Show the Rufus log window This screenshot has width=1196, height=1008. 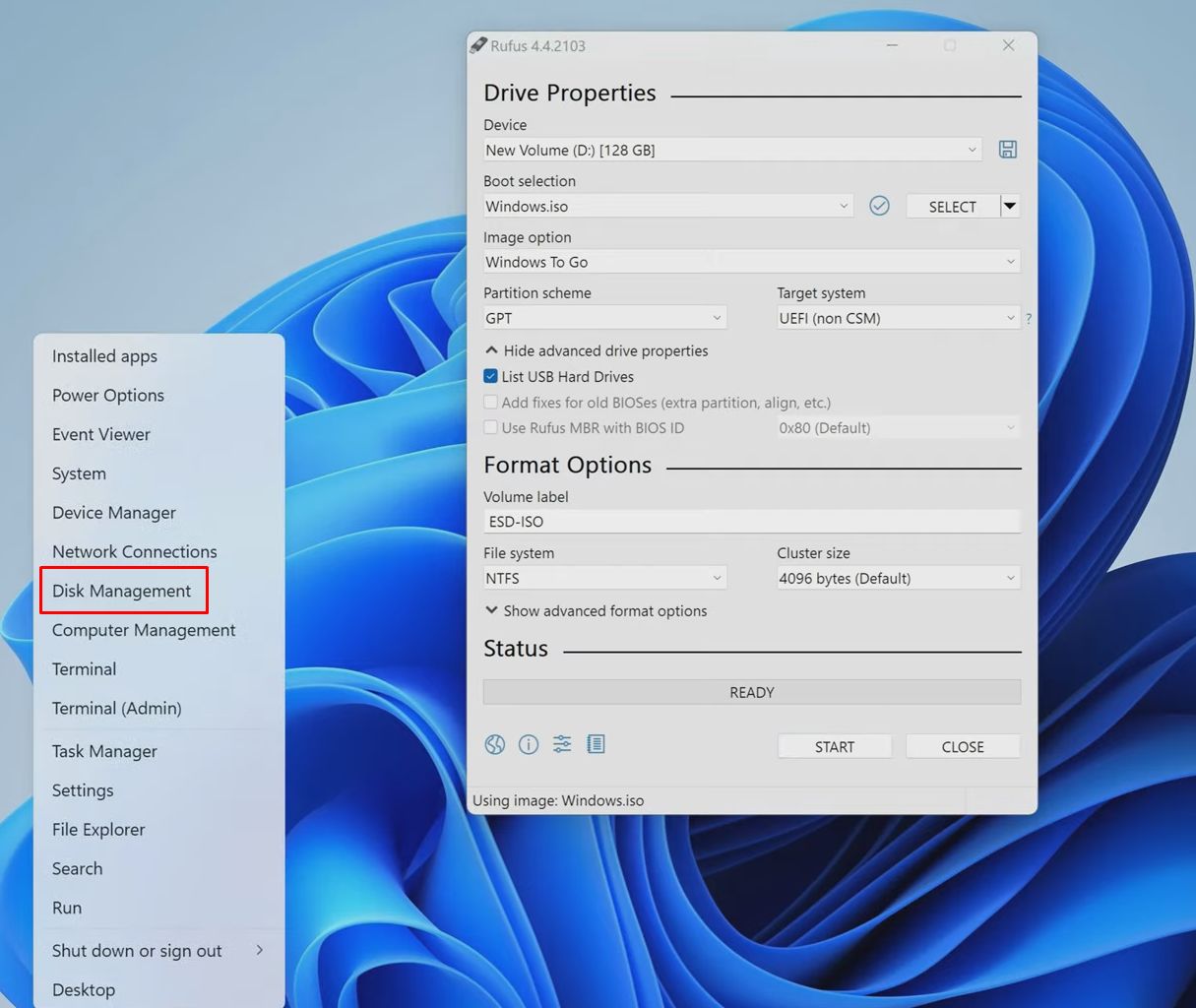coord(595,744)
